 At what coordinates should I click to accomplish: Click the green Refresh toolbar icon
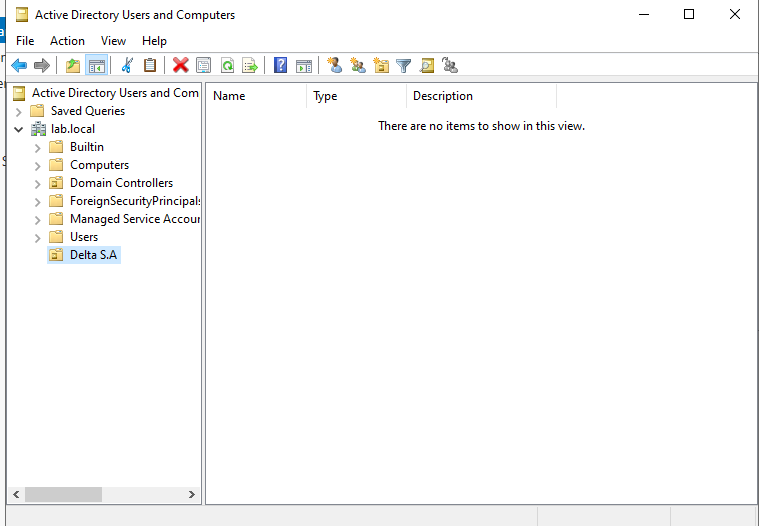[x=227, y=66]
